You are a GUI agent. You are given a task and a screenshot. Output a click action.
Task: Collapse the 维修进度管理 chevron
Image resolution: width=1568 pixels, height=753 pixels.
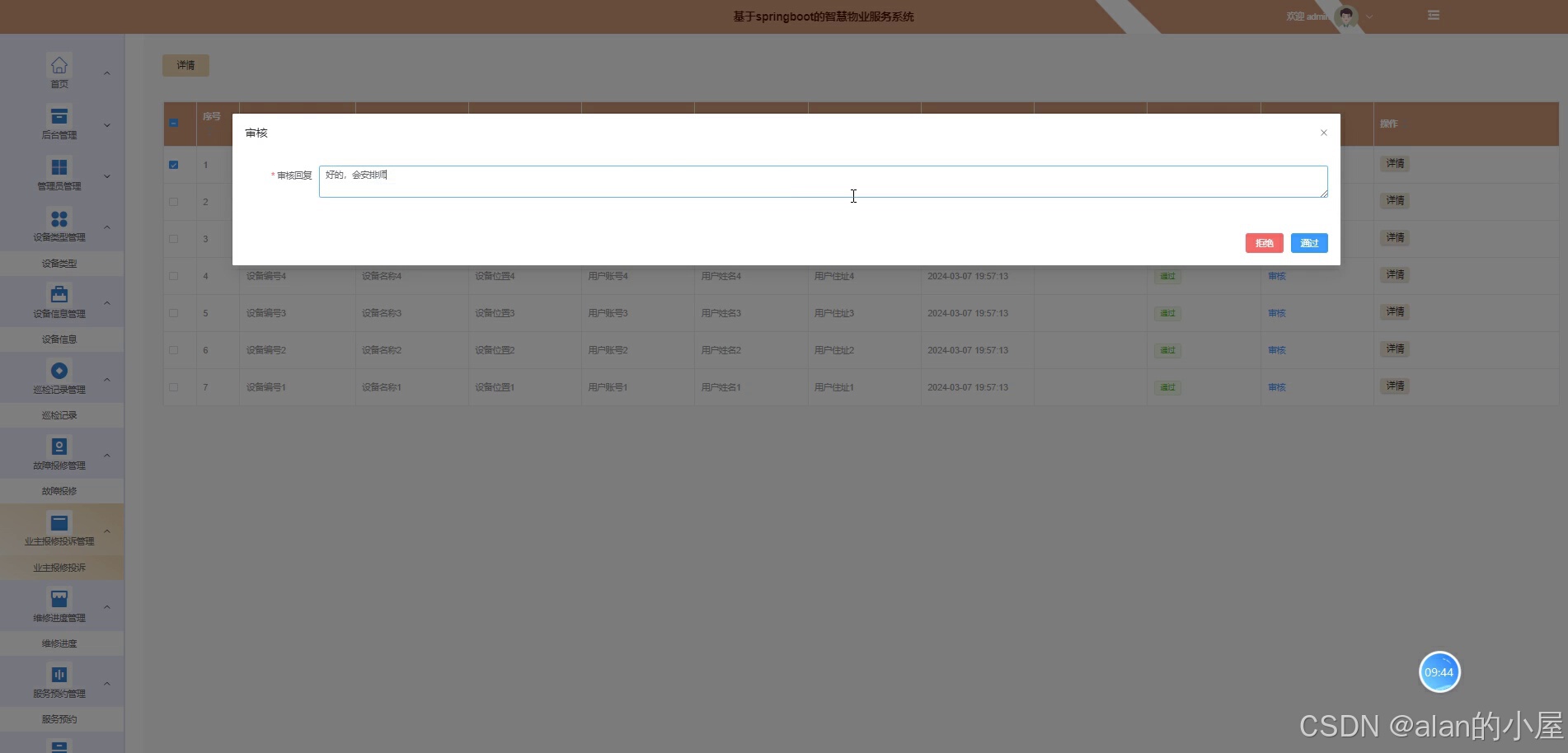tap(106, 607)
